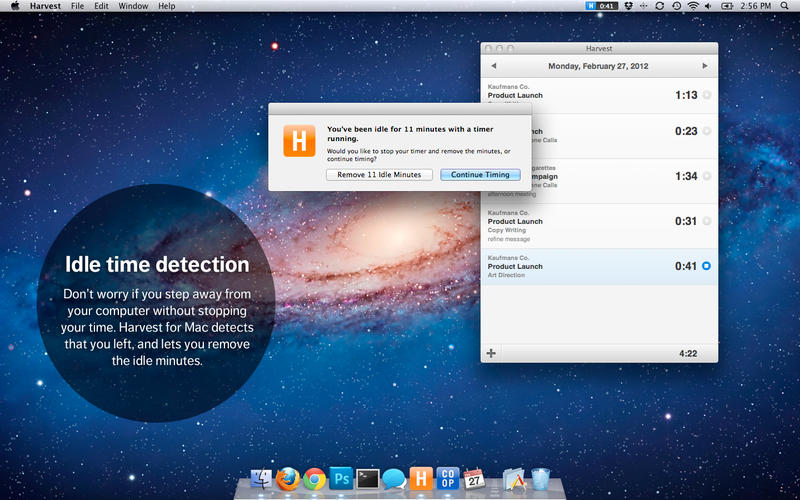800x500 pixels.
Task: Stop the running 0:41 Art Direction timer
Action: [x=706, y=266]
